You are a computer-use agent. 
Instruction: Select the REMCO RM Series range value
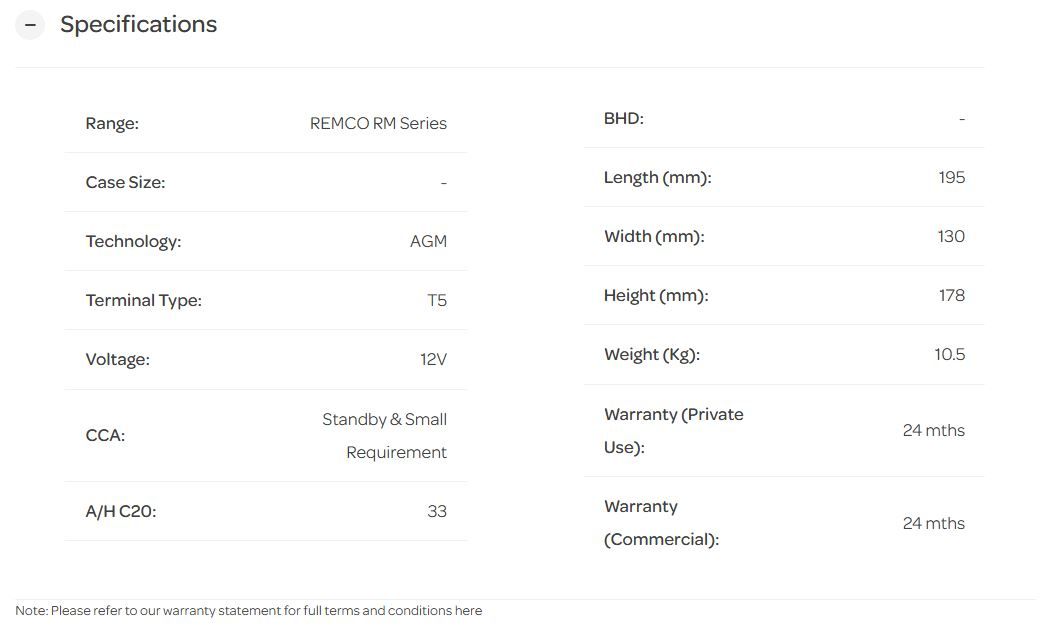click(x=378, y=124)
